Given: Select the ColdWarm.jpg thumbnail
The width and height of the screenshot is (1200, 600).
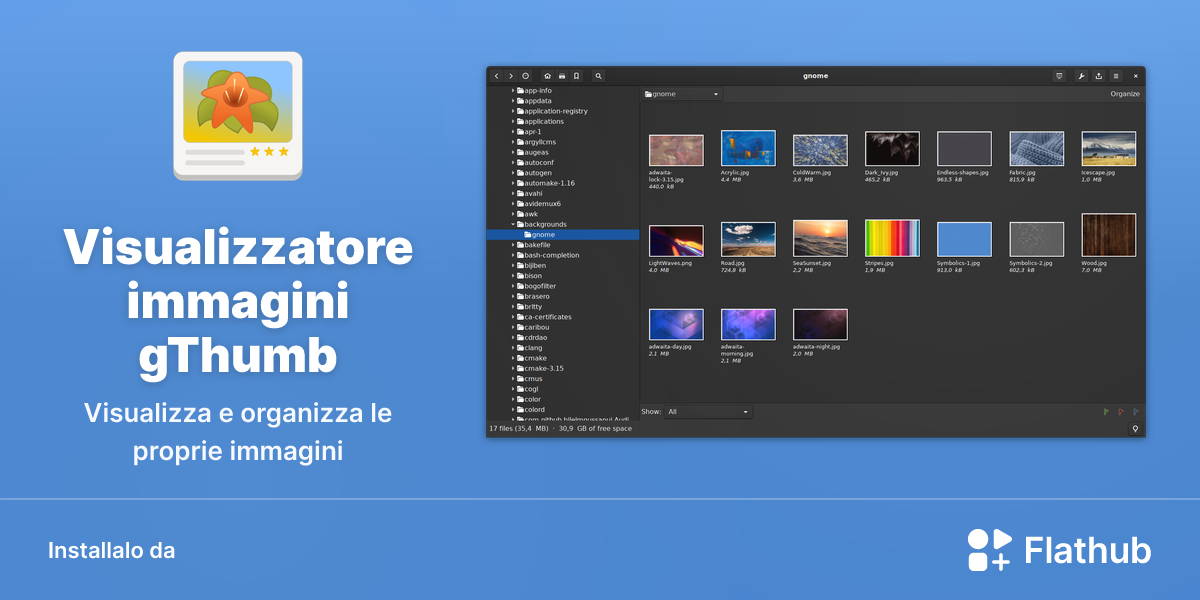Looking at the screenshot, I should [820, 150].
